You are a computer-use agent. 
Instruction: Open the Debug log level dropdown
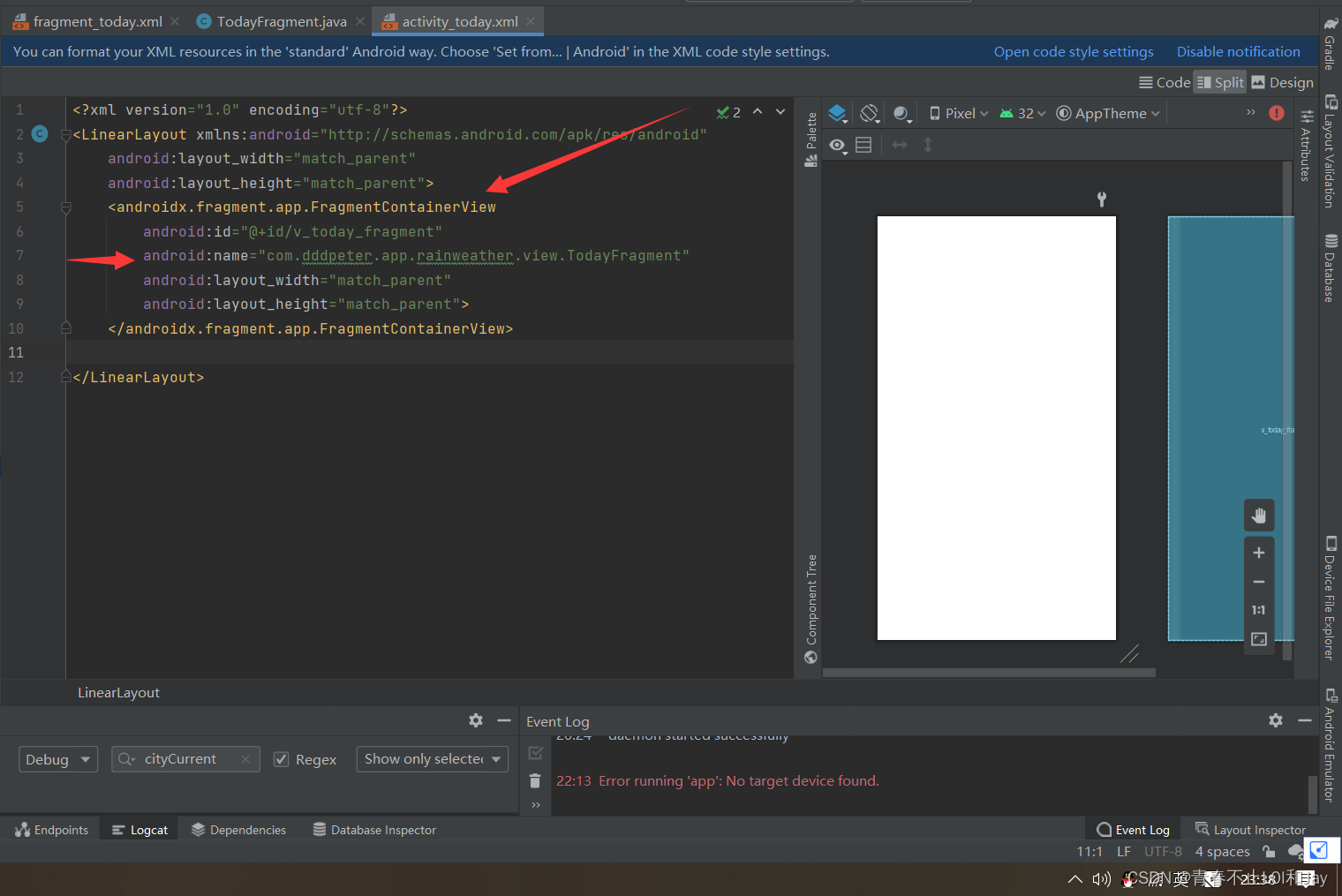coord(58,759)
